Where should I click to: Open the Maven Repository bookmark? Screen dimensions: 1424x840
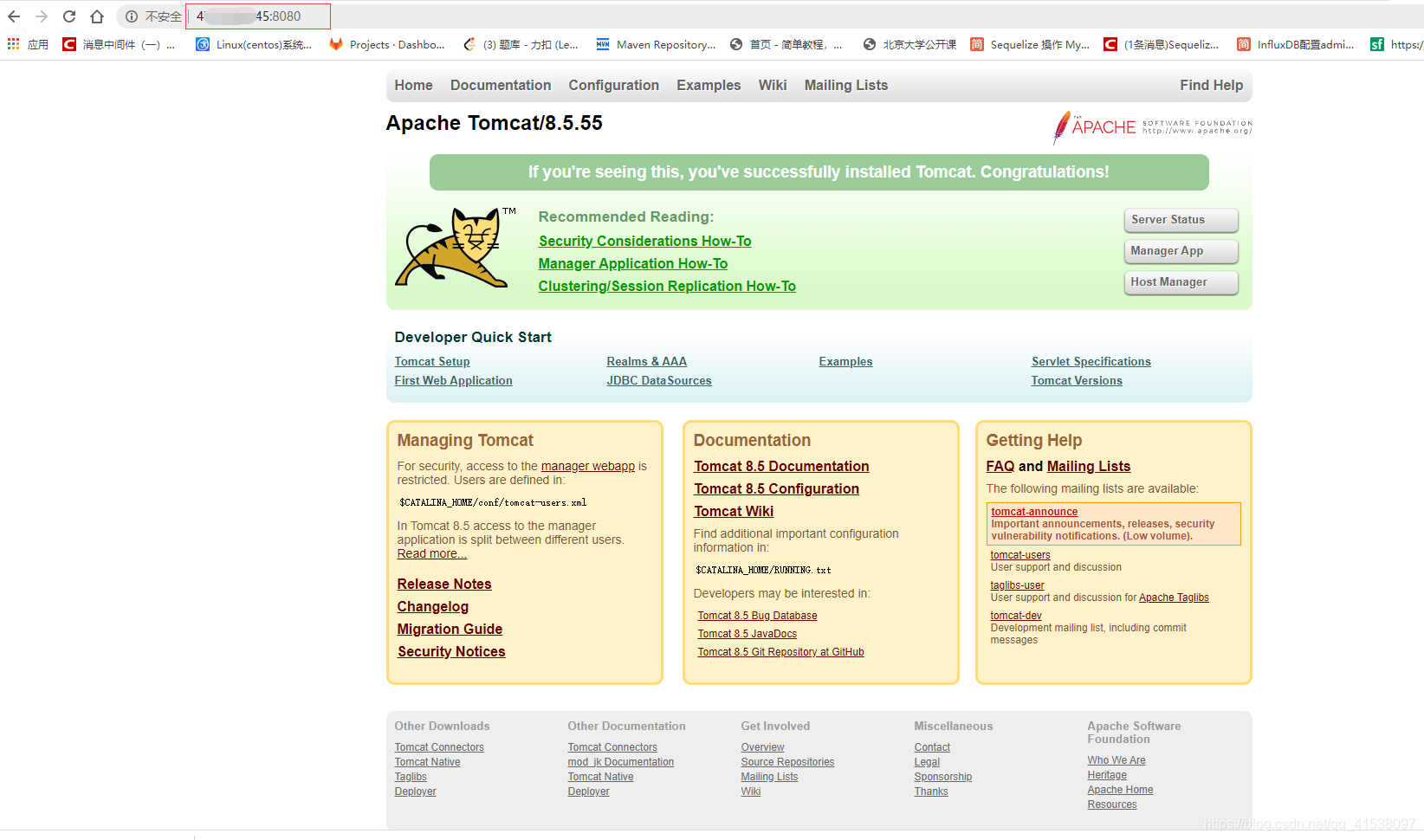click(656, 44)
